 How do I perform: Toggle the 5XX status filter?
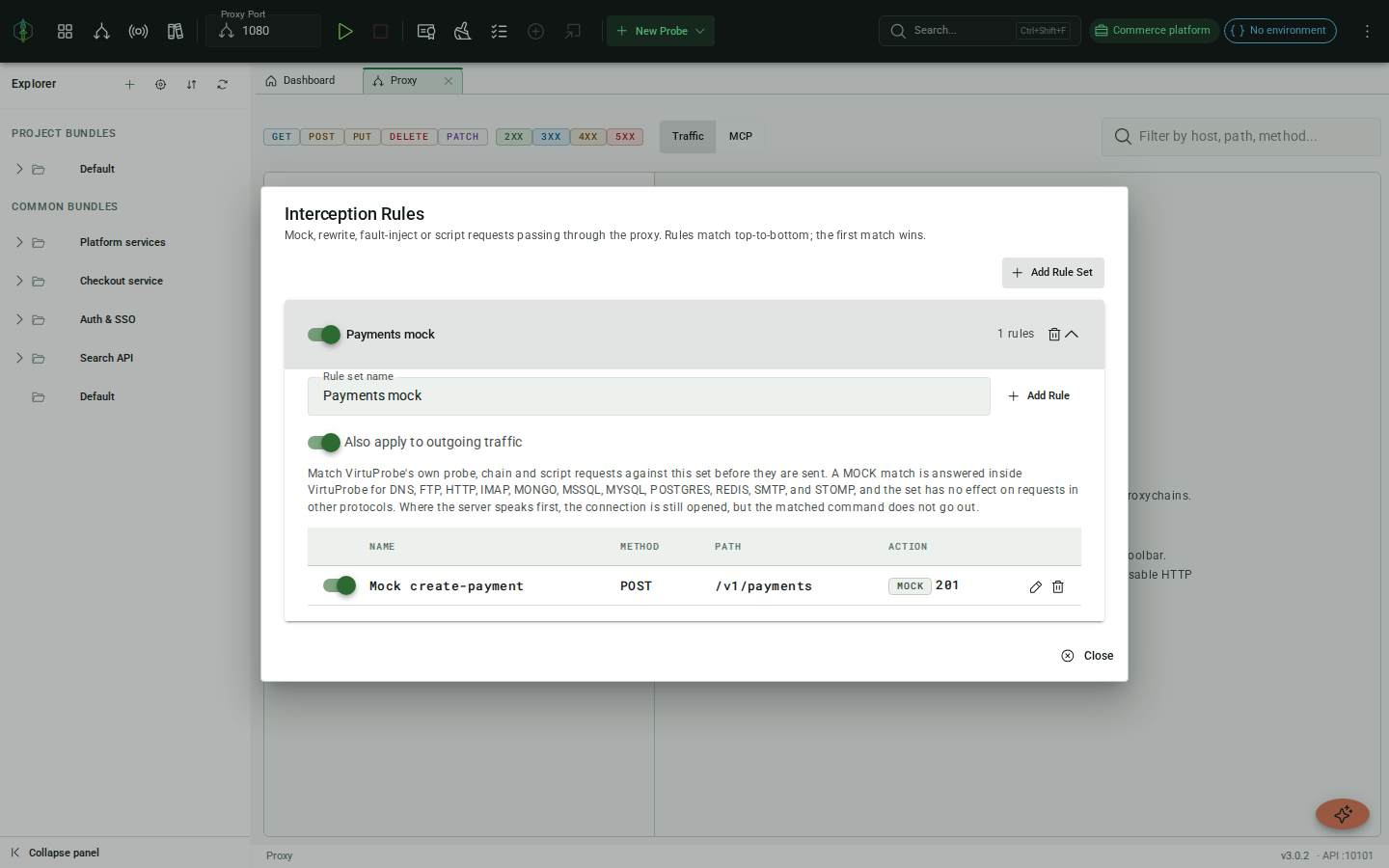point(625,137)
